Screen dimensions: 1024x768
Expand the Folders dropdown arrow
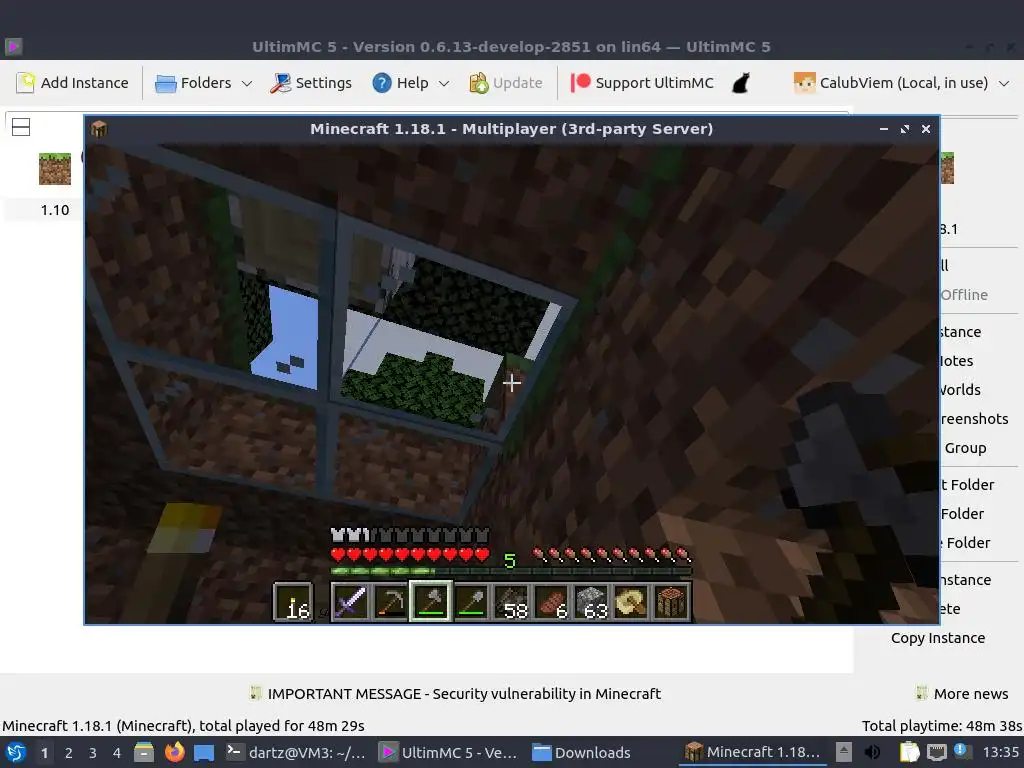point(247,84)
